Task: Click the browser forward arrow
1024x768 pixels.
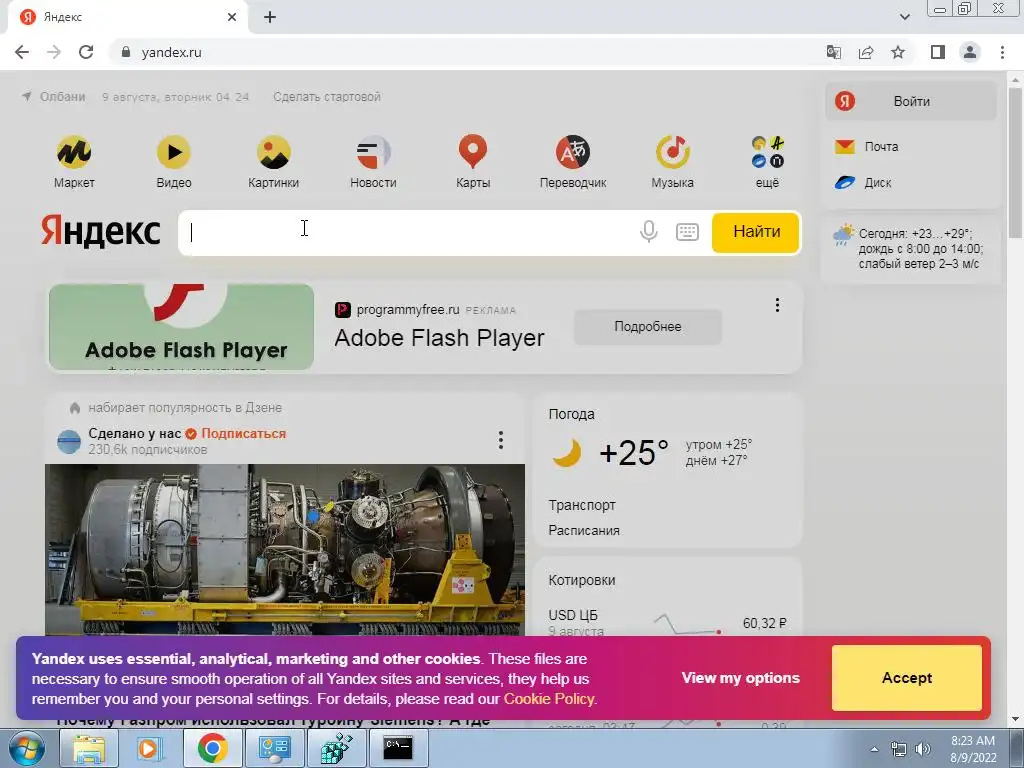Action: click(x=54, y=52)
